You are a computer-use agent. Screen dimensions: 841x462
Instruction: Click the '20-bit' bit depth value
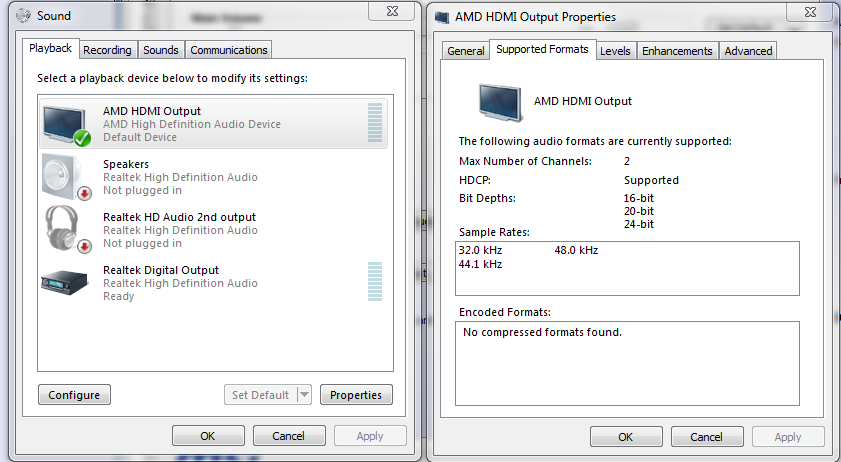tap(639, 211)
